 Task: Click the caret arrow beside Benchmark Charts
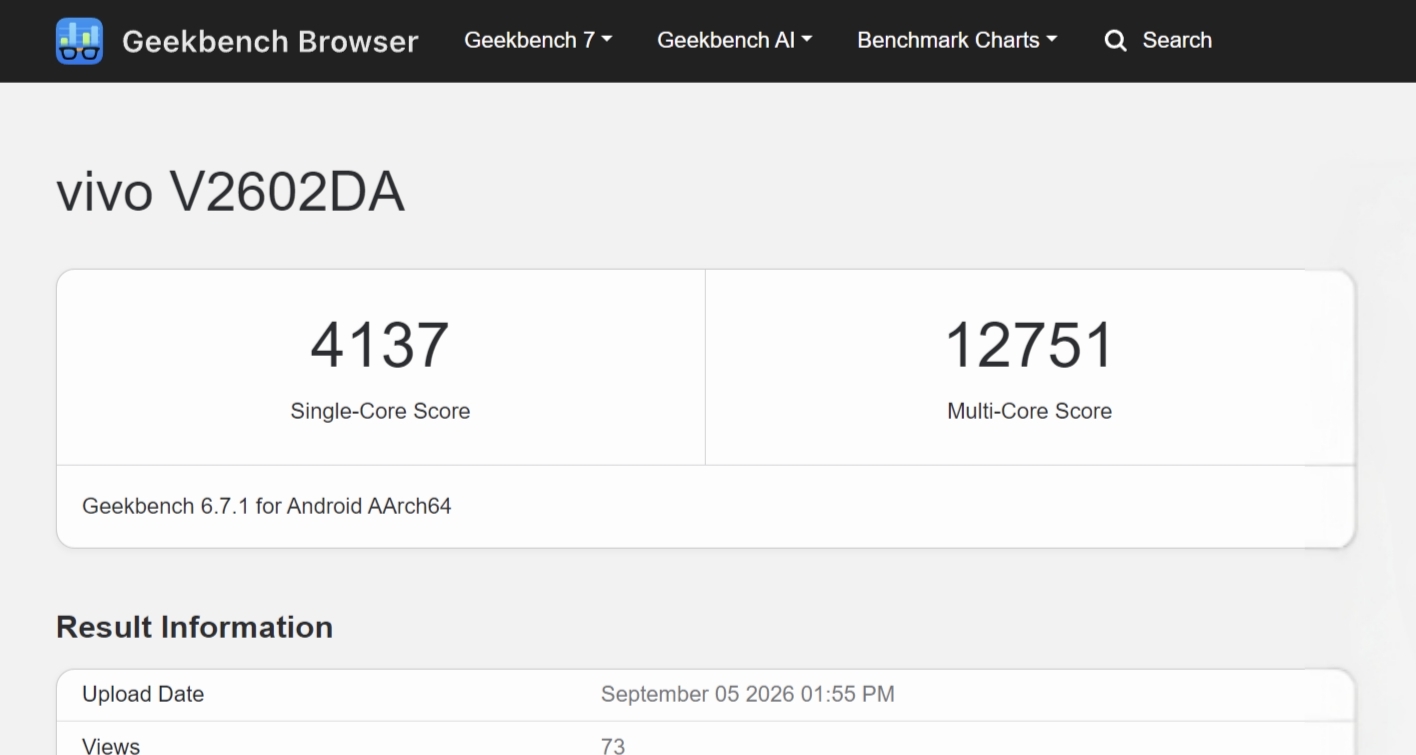(1051, 40)
